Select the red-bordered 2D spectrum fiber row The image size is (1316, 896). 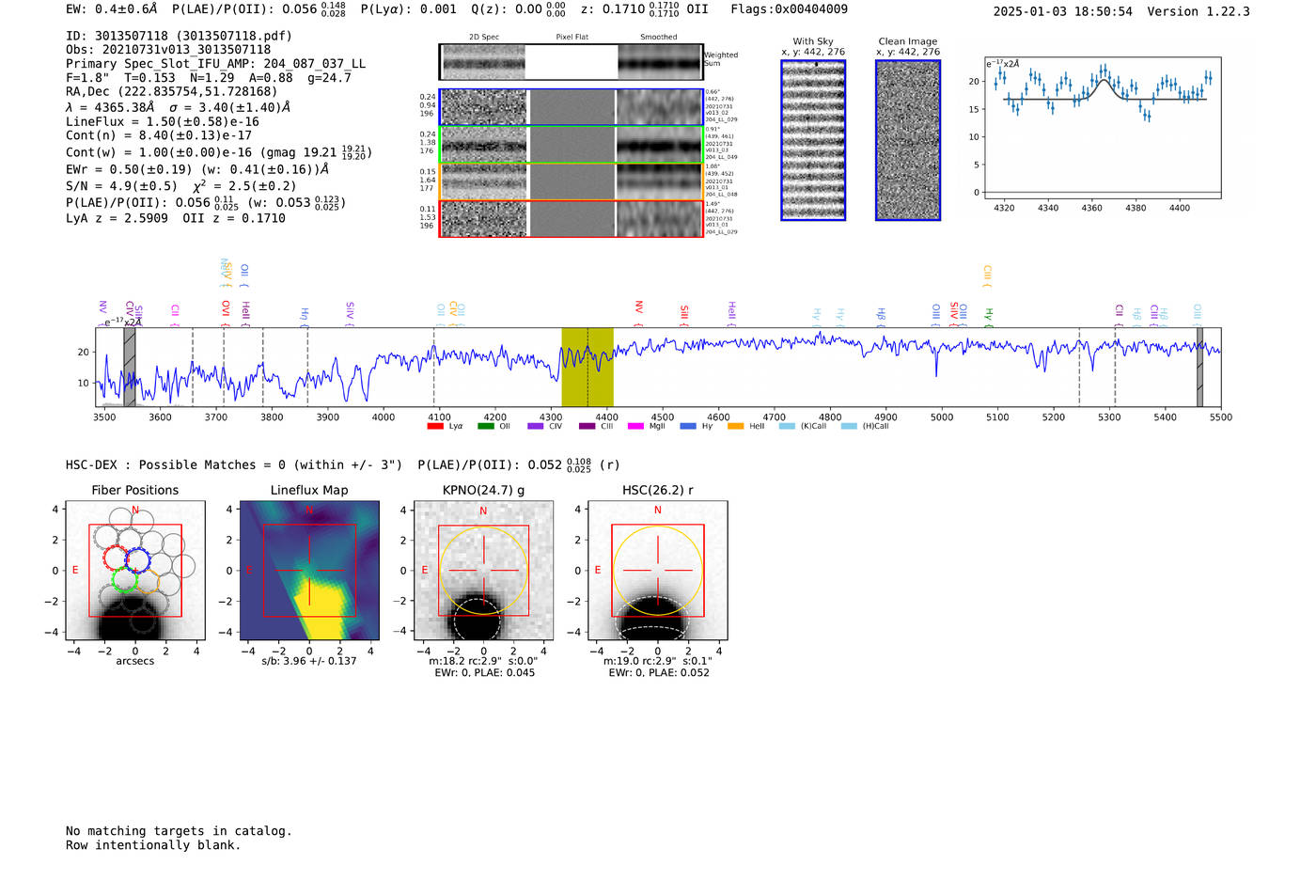571,219
